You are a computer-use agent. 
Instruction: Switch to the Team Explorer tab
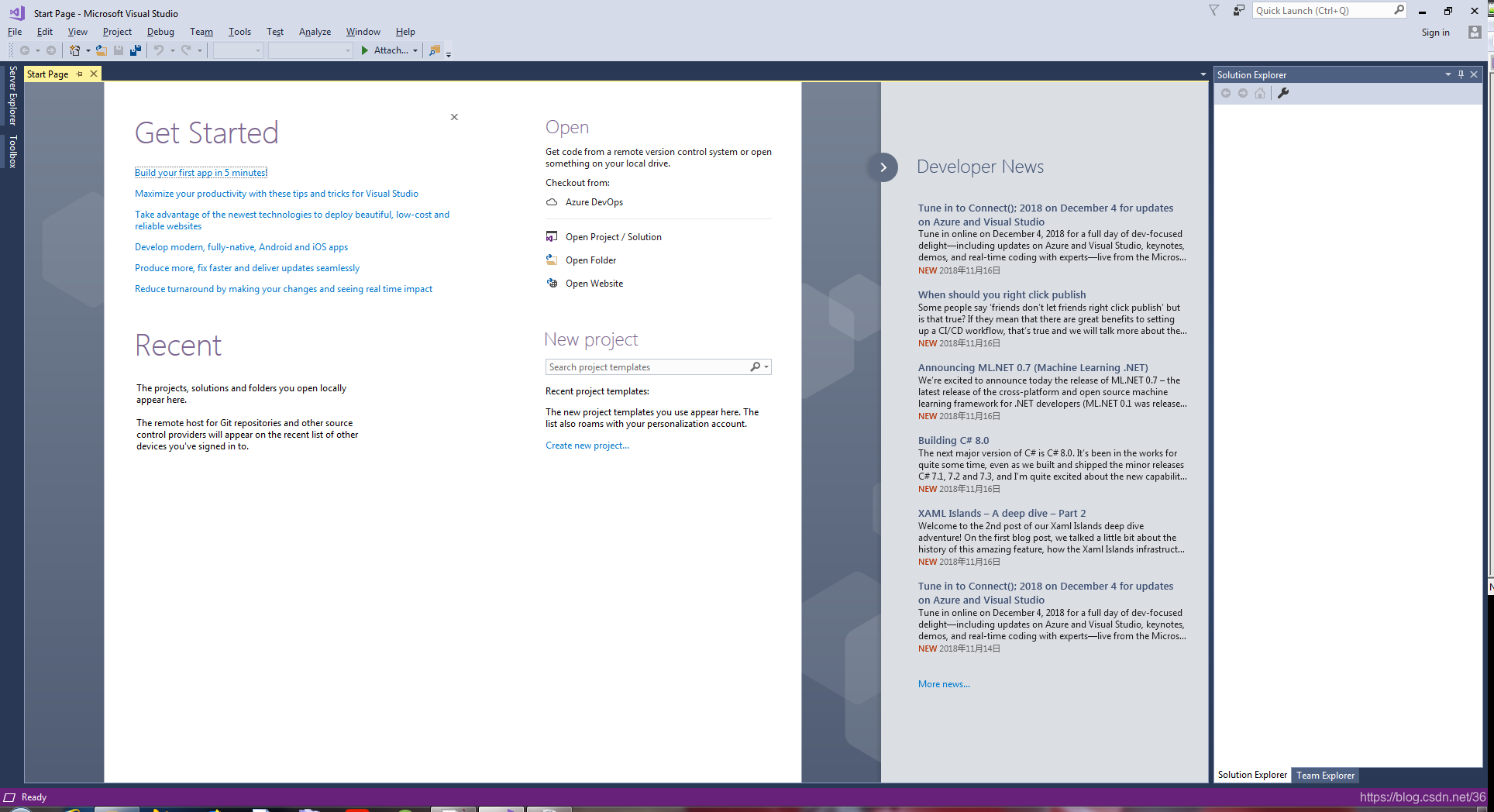[x=1325, y=775]
